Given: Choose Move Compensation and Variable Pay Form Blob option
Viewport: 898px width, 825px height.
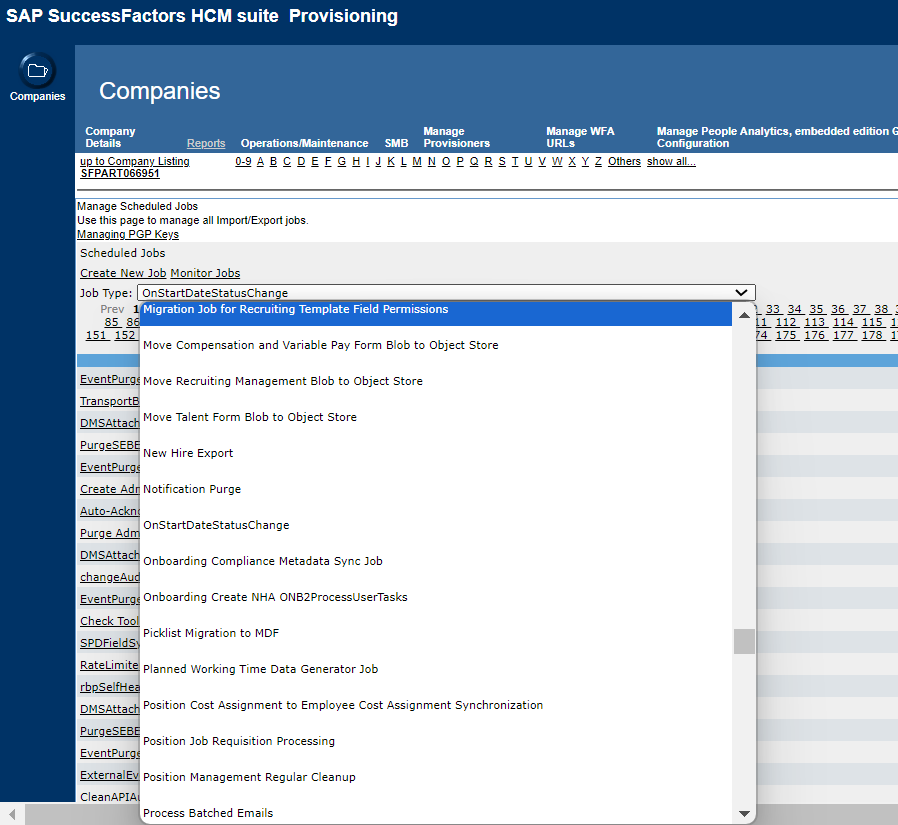Looking at the screenshot, I should [x=435, y=345].
